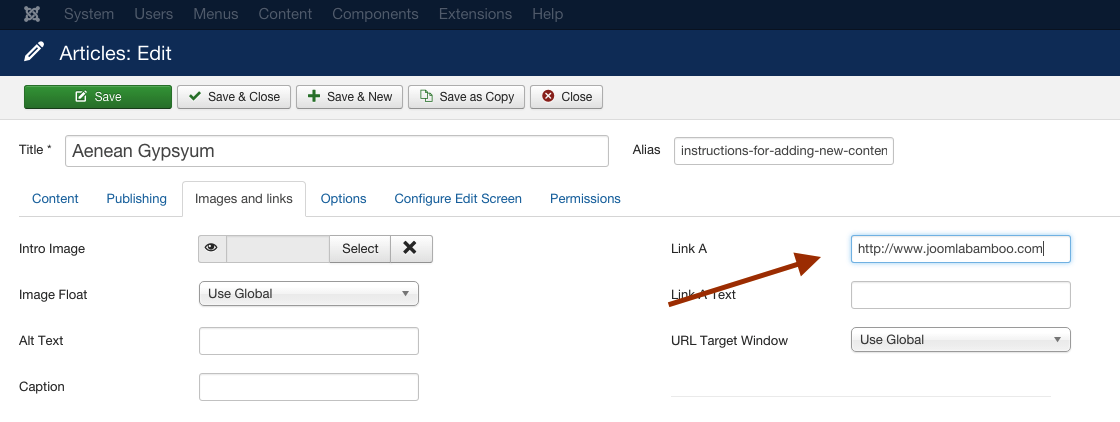Switch to the Permissions tab
This screenshot has width=1120, height=422.
coord(585,199)
